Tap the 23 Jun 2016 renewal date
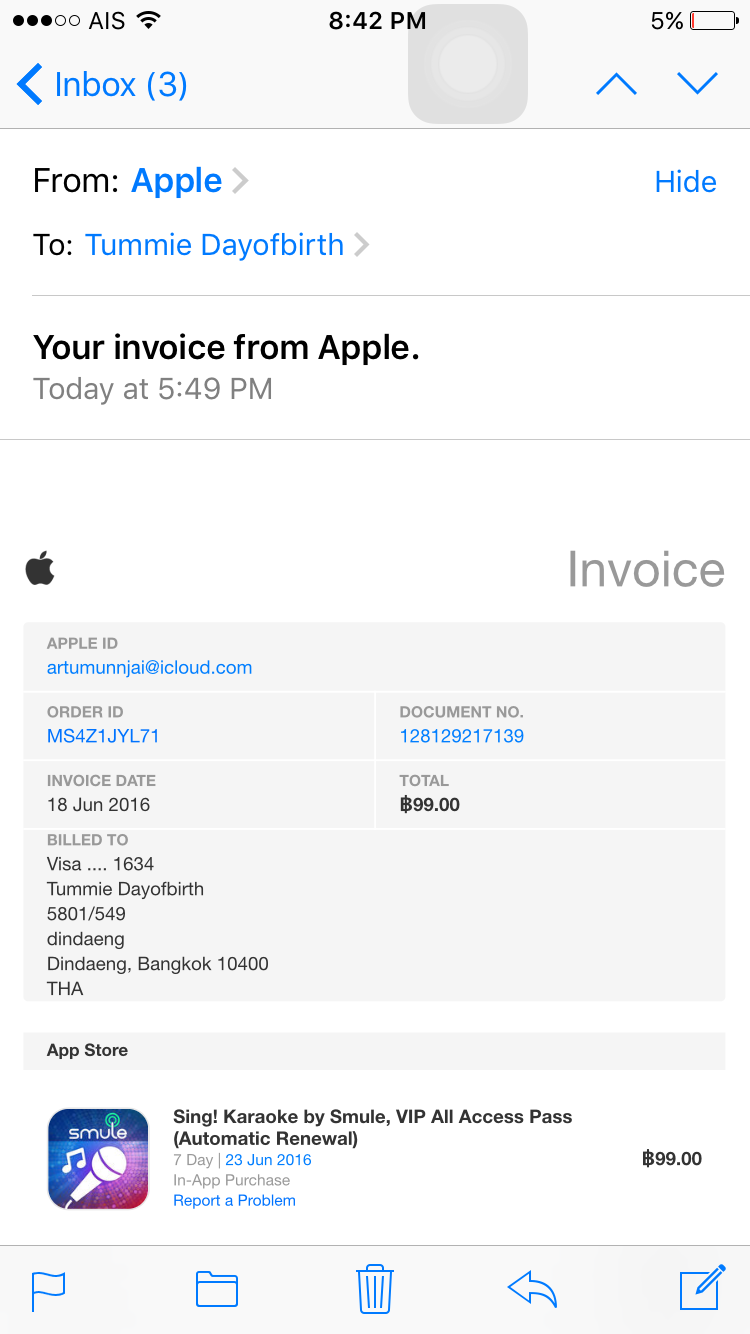Image resolution: width=750 pixels, height=1334 pixels. pyautogui.click(x=268, y=1160)
